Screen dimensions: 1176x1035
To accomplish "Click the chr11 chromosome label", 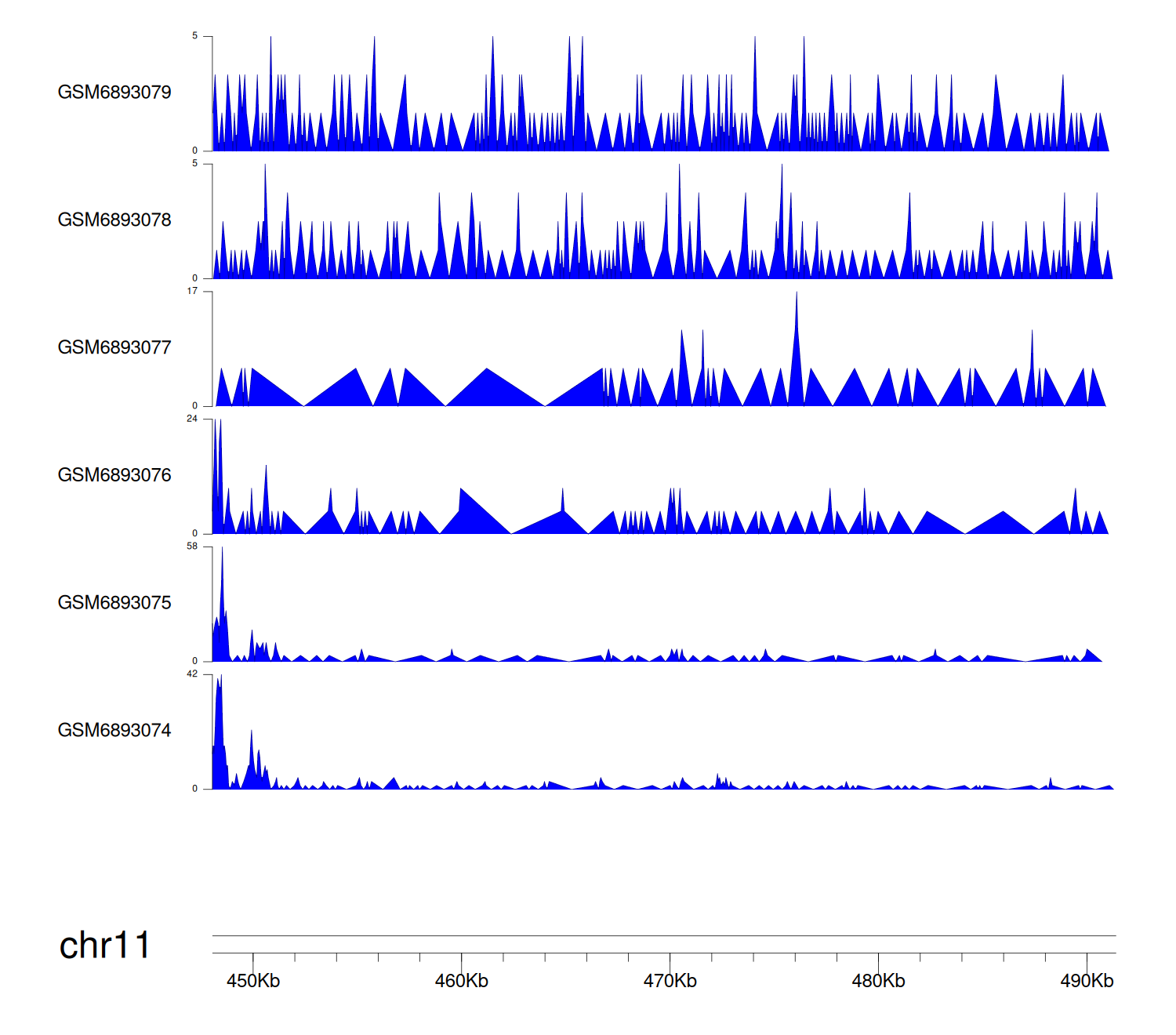I will [x=104, y=946].
